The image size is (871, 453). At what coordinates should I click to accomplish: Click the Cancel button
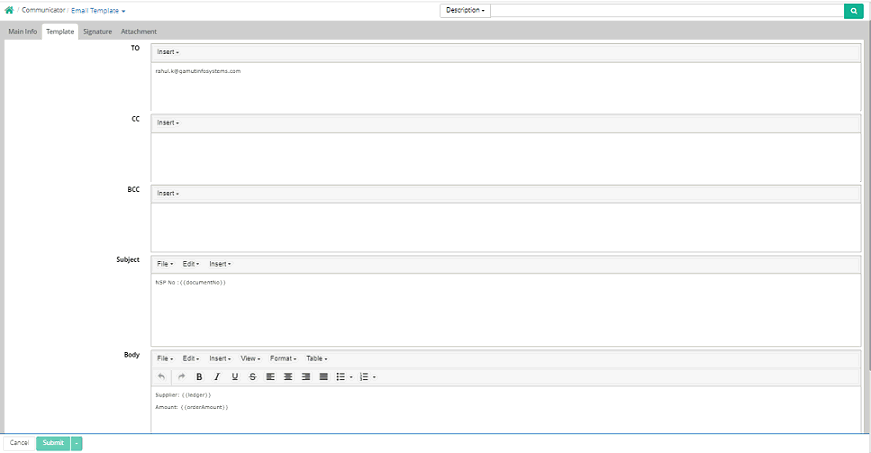pyautogui.click(x=18, y=443)
